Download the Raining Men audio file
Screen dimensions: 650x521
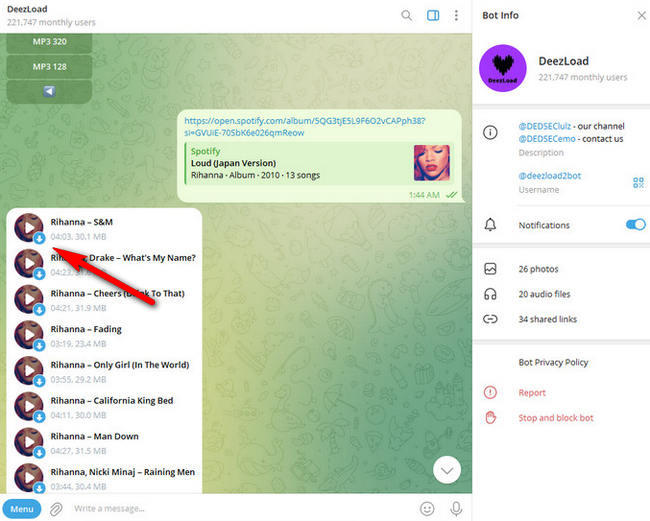(39, 488)
